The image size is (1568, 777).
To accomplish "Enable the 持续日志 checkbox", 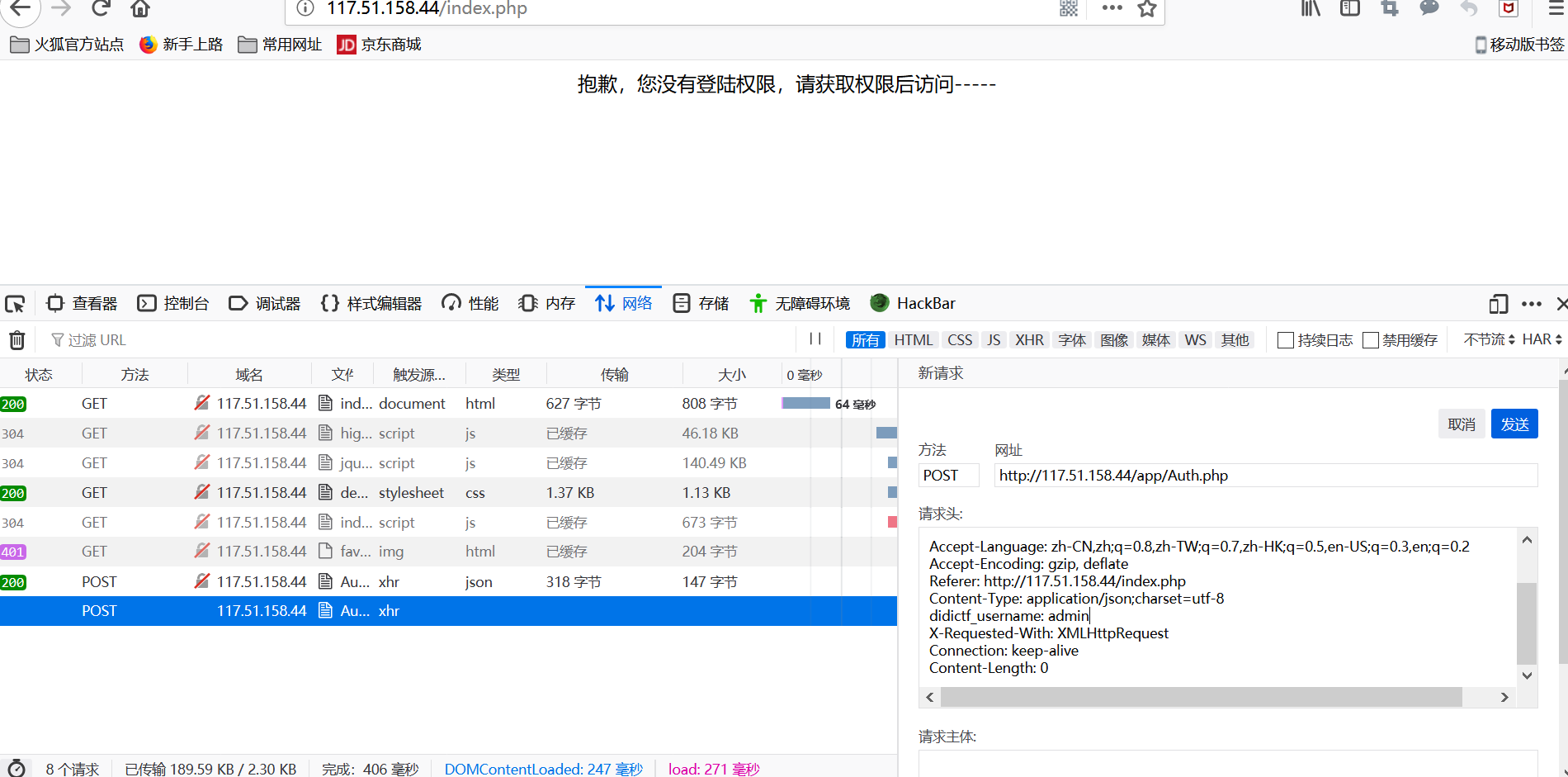I will click(1285, 339).
